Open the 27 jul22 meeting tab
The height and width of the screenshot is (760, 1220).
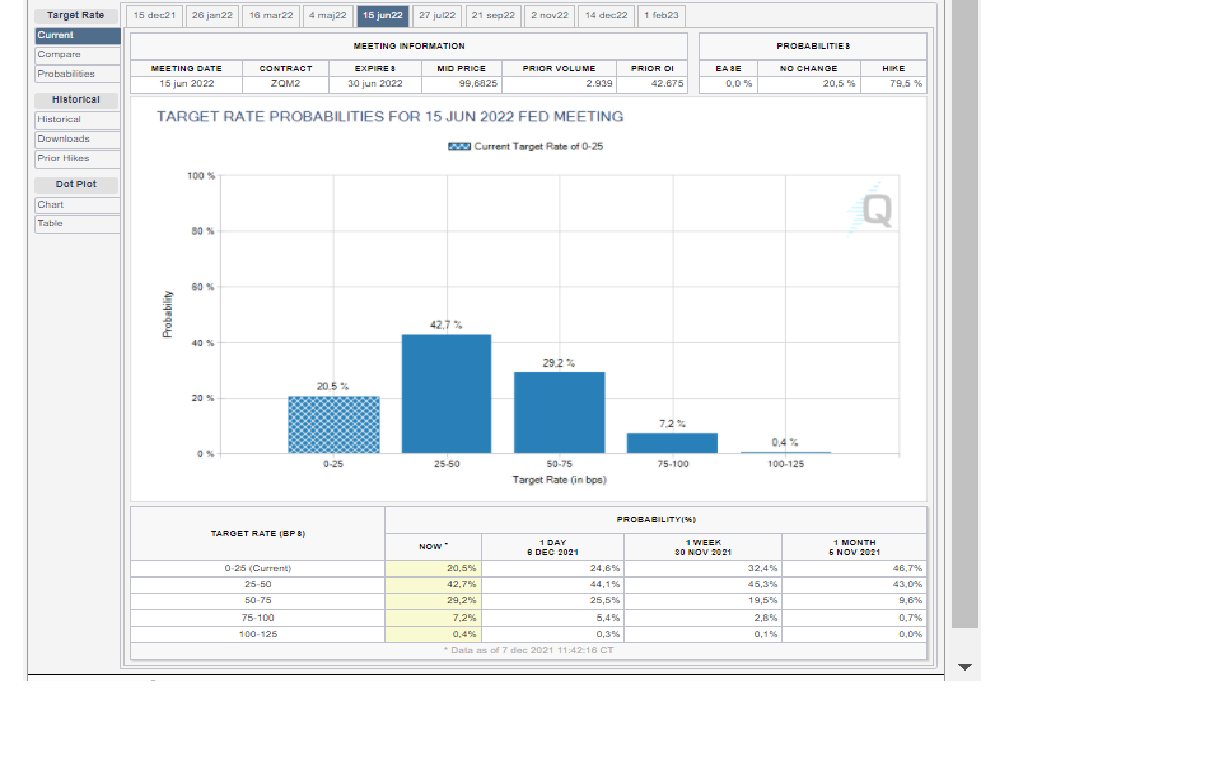tap(437, 16)
